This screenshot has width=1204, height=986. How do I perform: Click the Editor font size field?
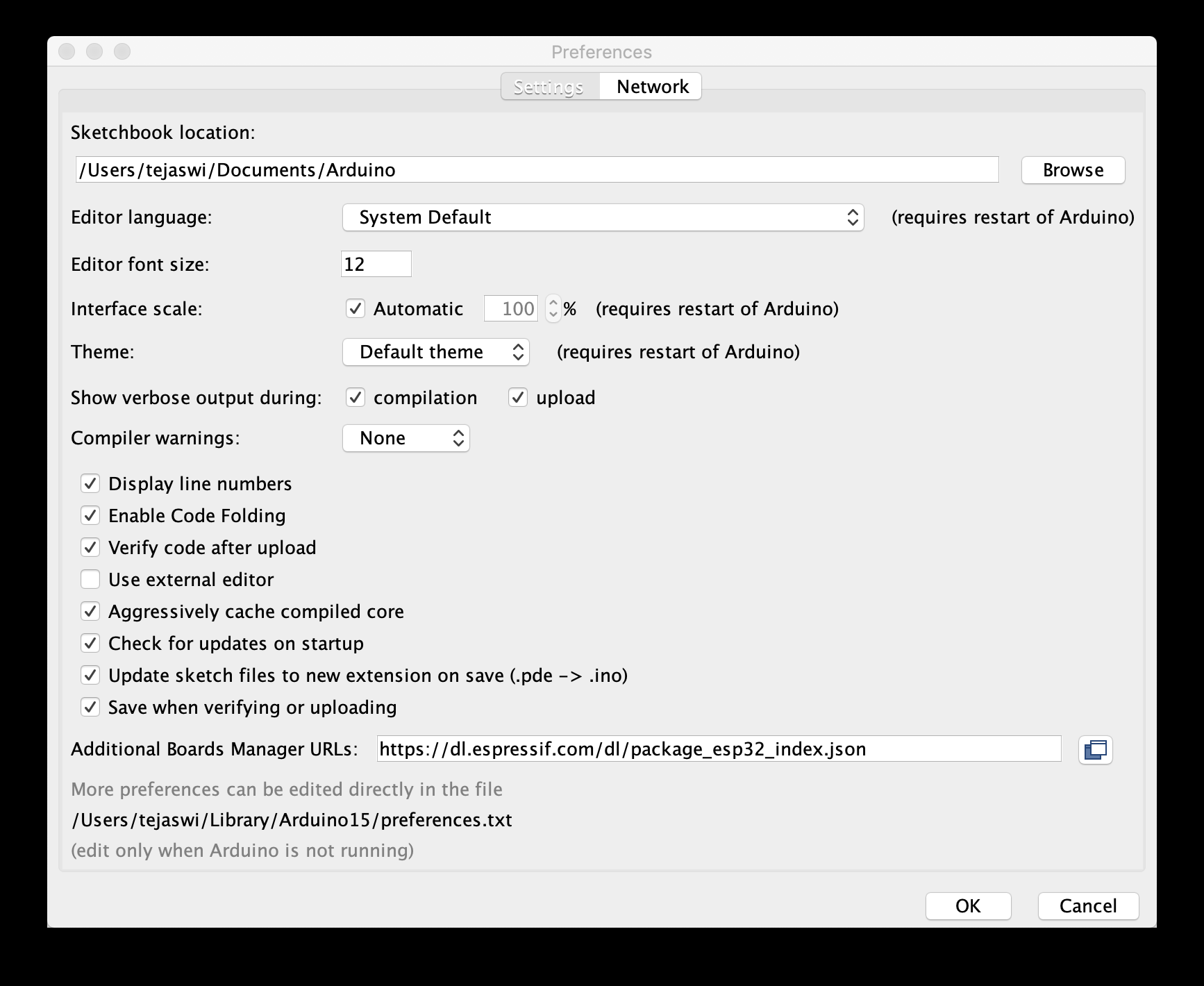click(x=376, y=264)
